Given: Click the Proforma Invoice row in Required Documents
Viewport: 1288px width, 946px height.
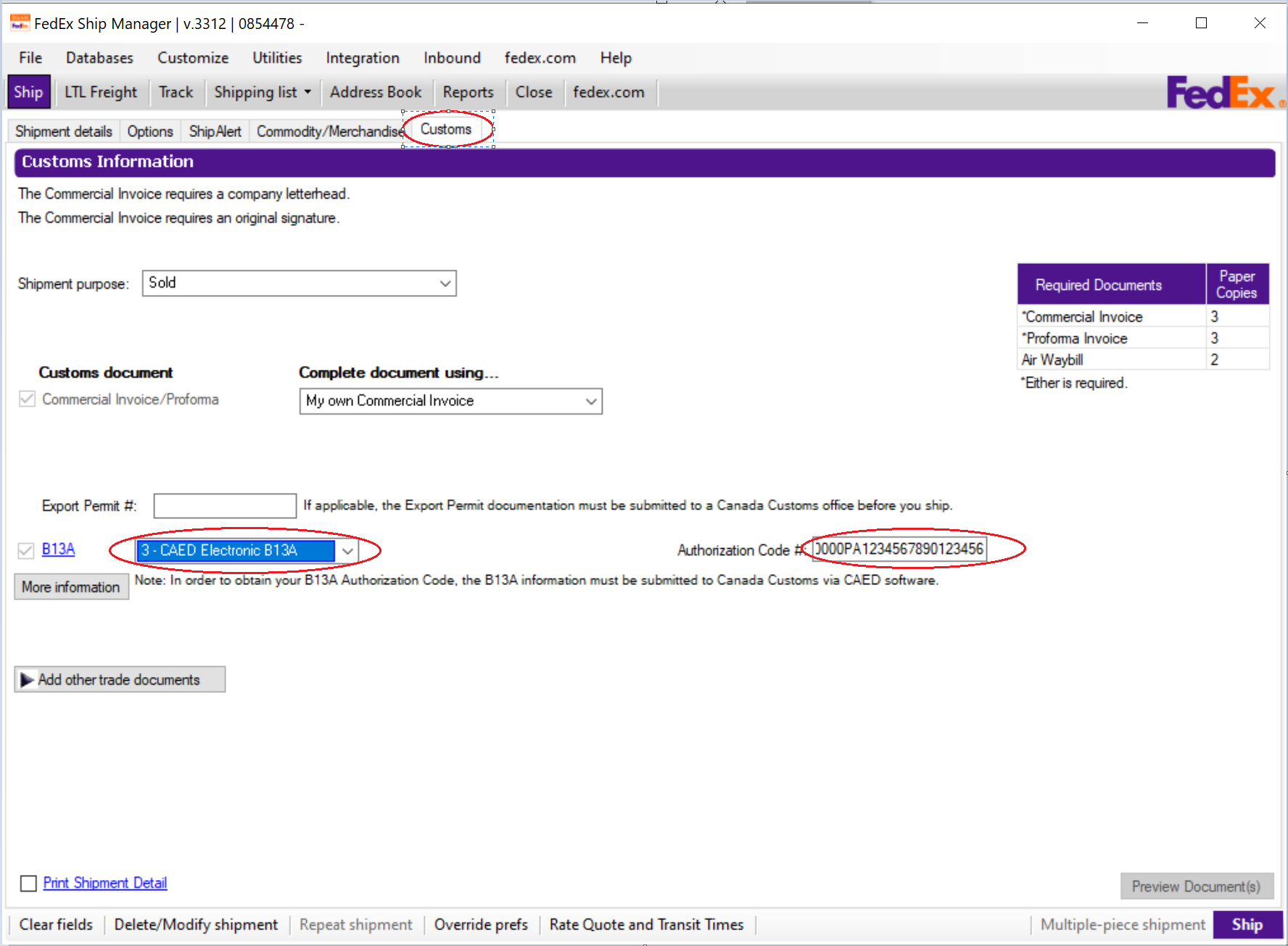Looking at the screenshot, I should [1143, 339].
